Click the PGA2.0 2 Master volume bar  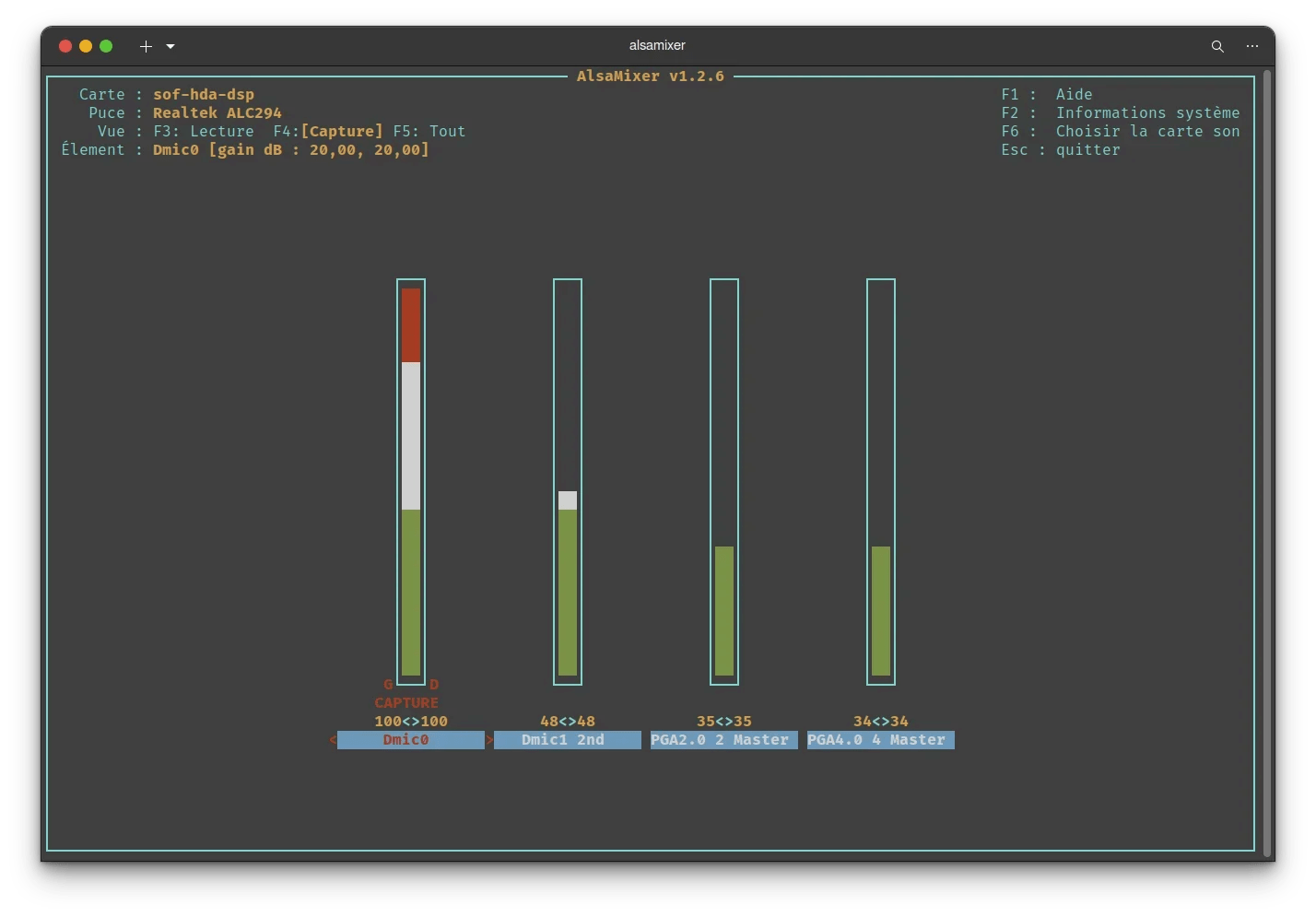point(724,482)
